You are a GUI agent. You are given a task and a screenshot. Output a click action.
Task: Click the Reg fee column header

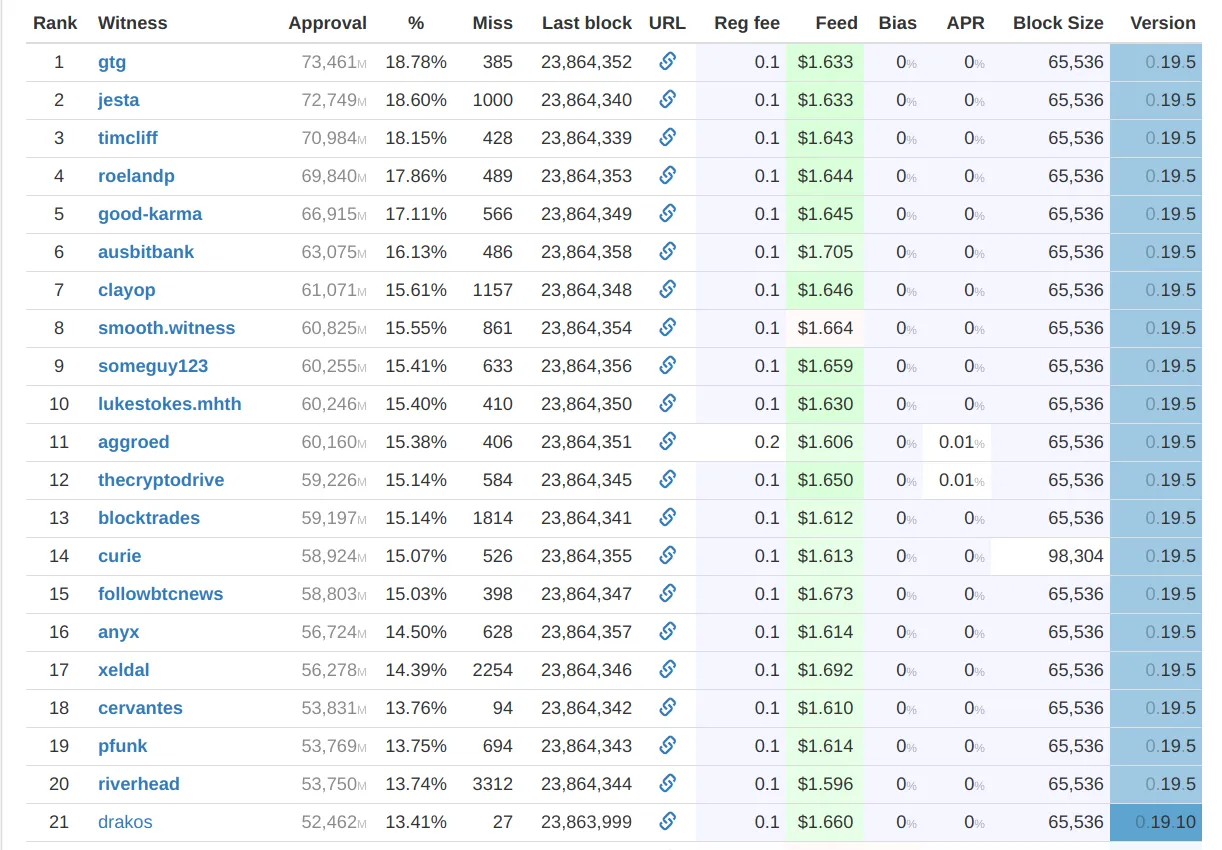(x=747, y=23)
